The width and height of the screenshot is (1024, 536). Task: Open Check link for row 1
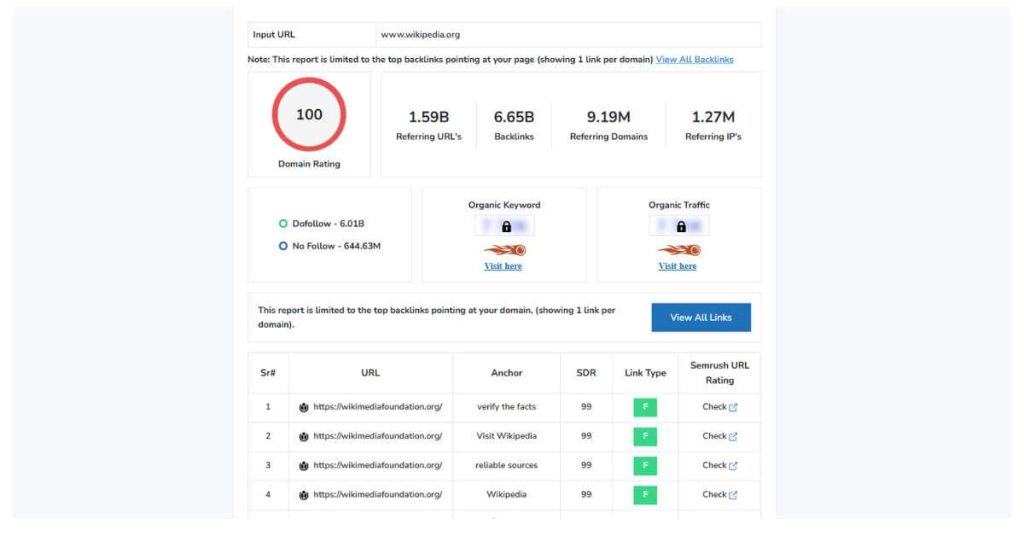click(719, 407)
